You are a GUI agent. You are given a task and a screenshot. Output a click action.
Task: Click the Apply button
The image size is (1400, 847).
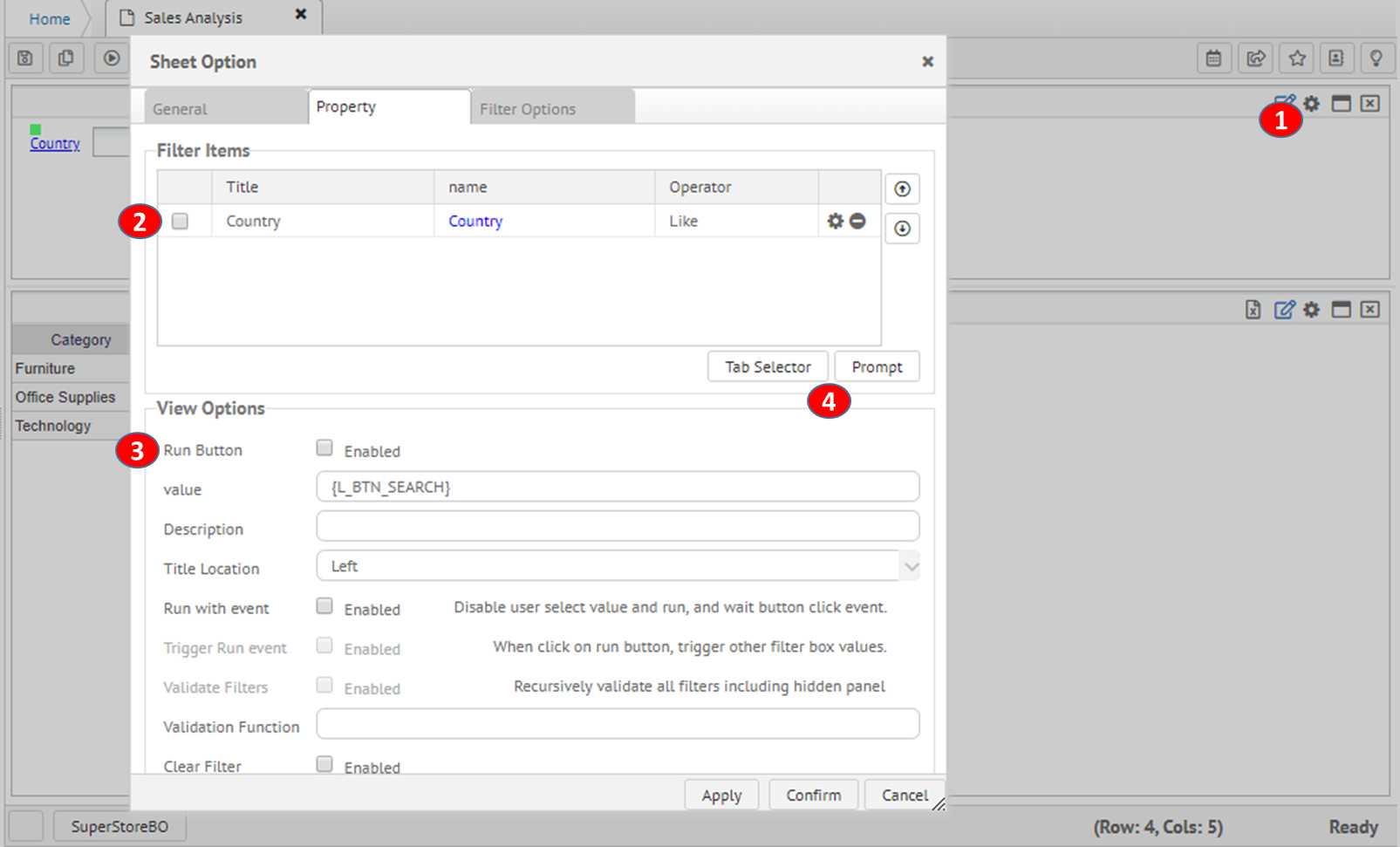click(x=721, y=796)
